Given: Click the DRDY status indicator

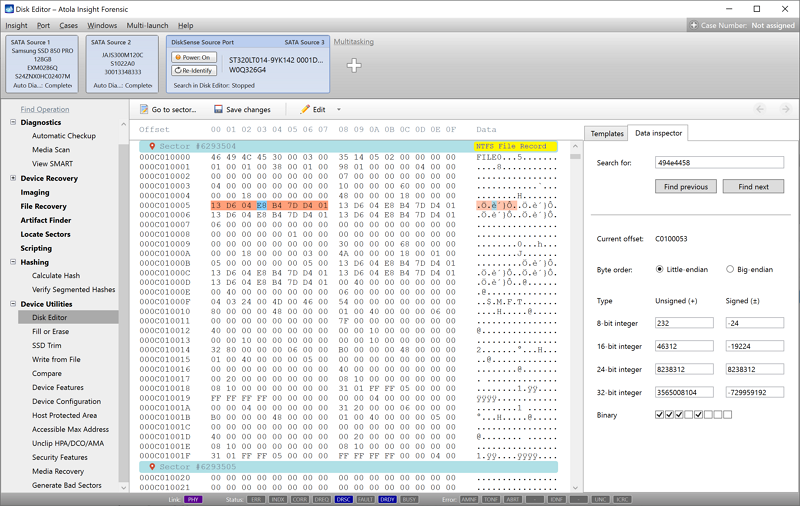Looking at the screenshot, I should click(388, 499).
